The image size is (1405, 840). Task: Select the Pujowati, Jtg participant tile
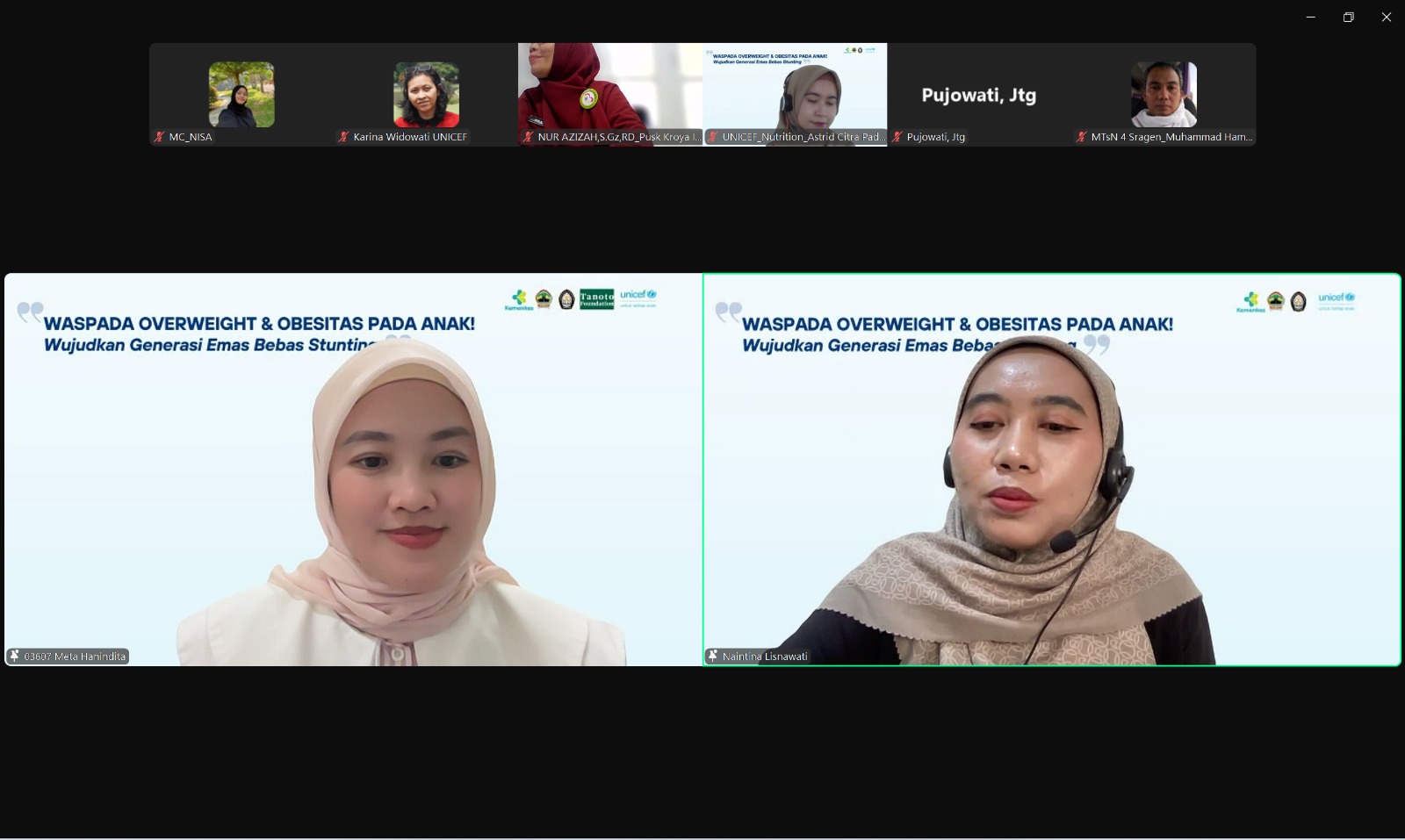tap(978, 95)
